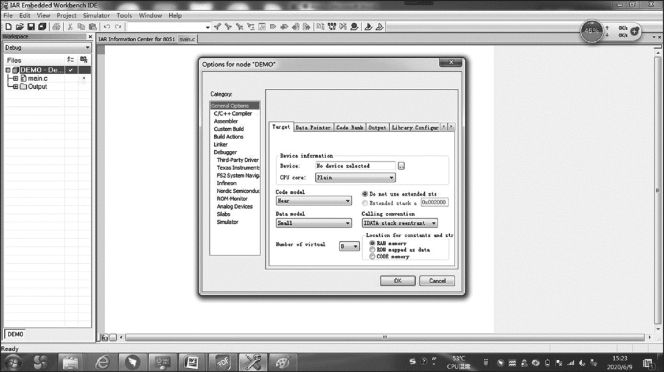This screenshot has height=372, width=664.
Task: Collapse the DEMO project tree node
Action: coord(8,70)
